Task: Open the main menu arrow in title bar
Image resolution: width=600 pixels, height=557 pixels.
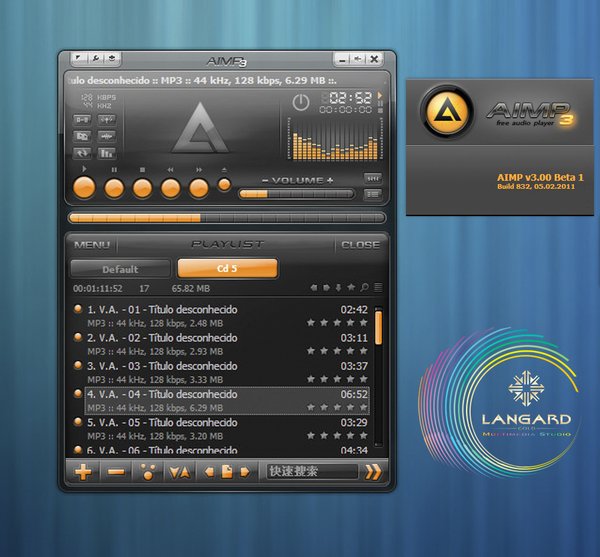Action: tap(79, 58)
